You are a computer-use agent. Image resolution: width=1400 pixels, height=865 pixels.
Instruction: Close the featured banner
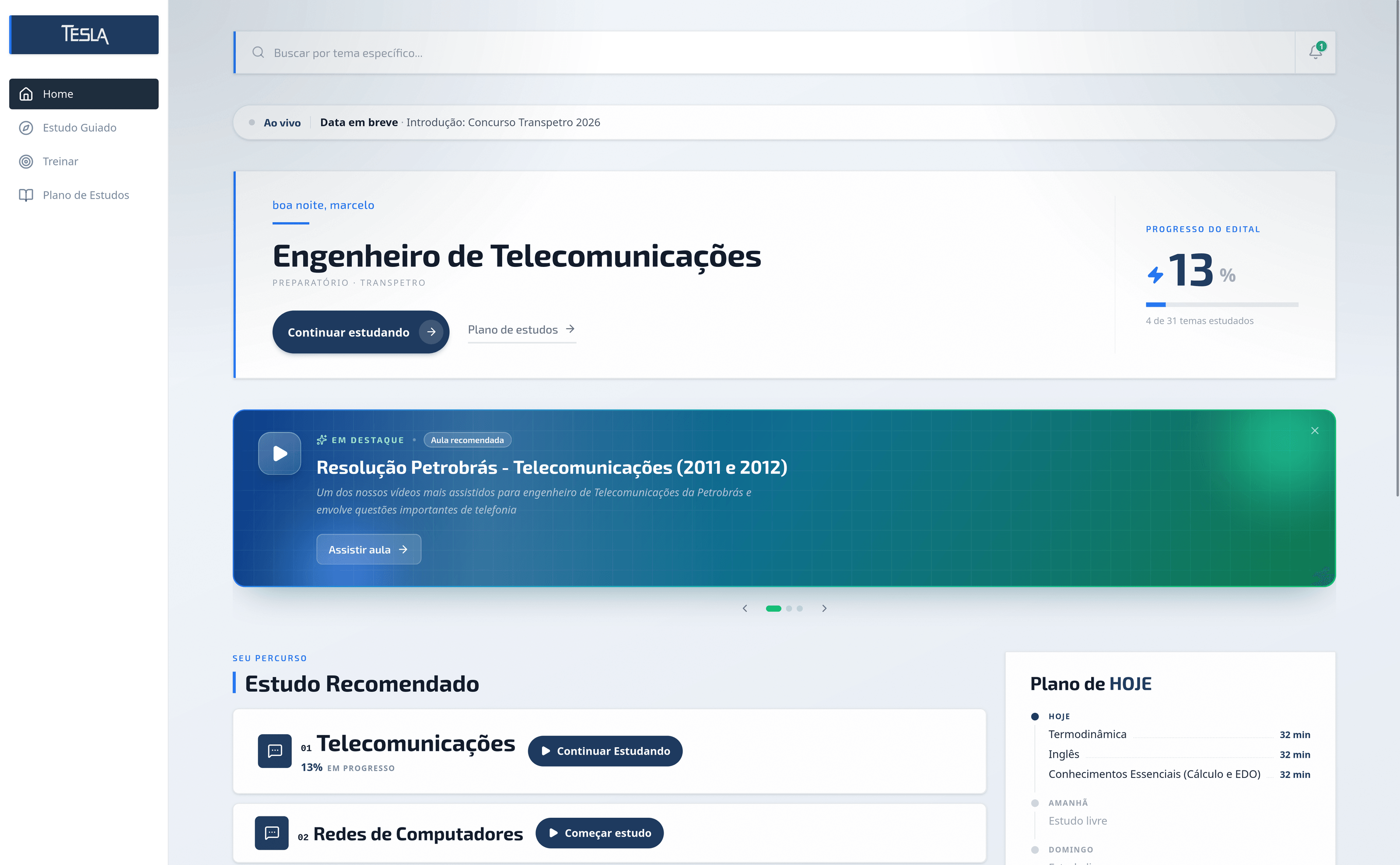1314,431
